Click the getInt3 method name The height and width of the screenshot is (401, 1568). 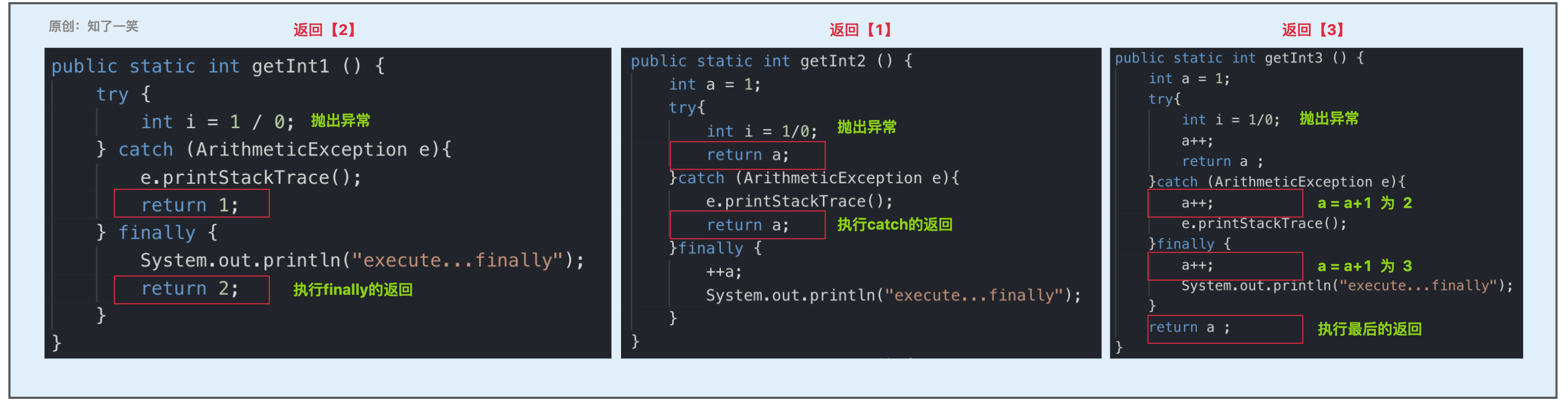[x=1293, y=58]
